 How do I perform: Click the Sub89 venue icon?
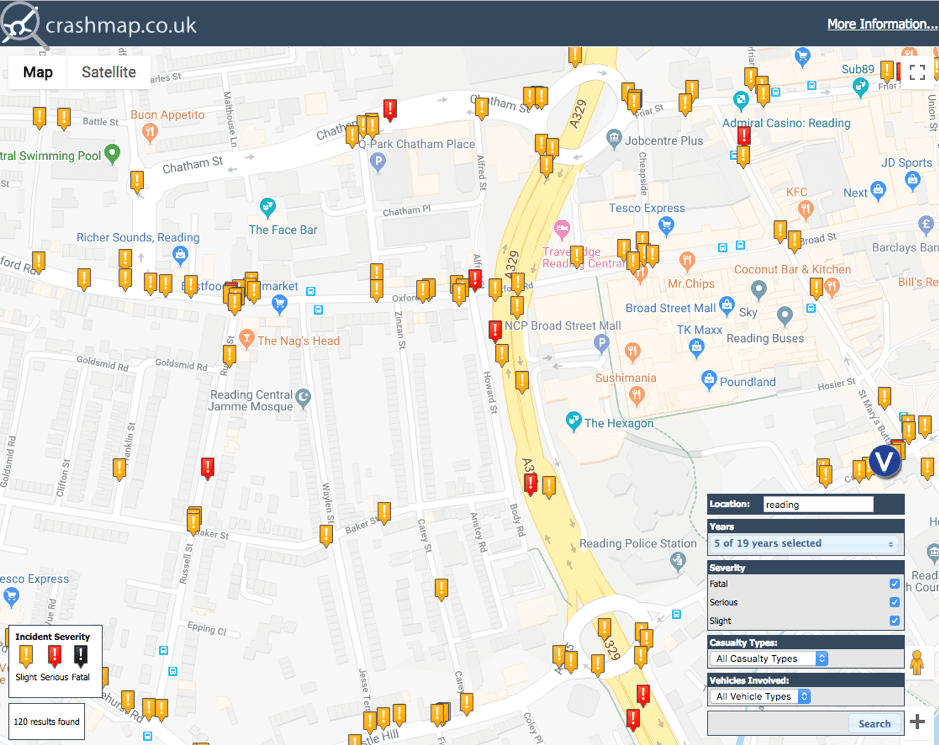tap(861, 87)
